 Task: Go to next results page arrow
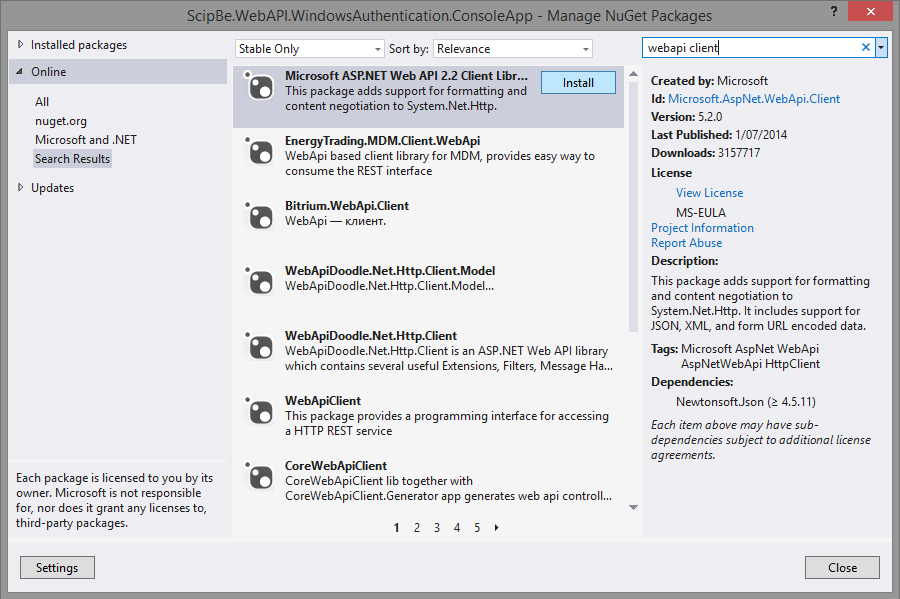click(496, 527)
